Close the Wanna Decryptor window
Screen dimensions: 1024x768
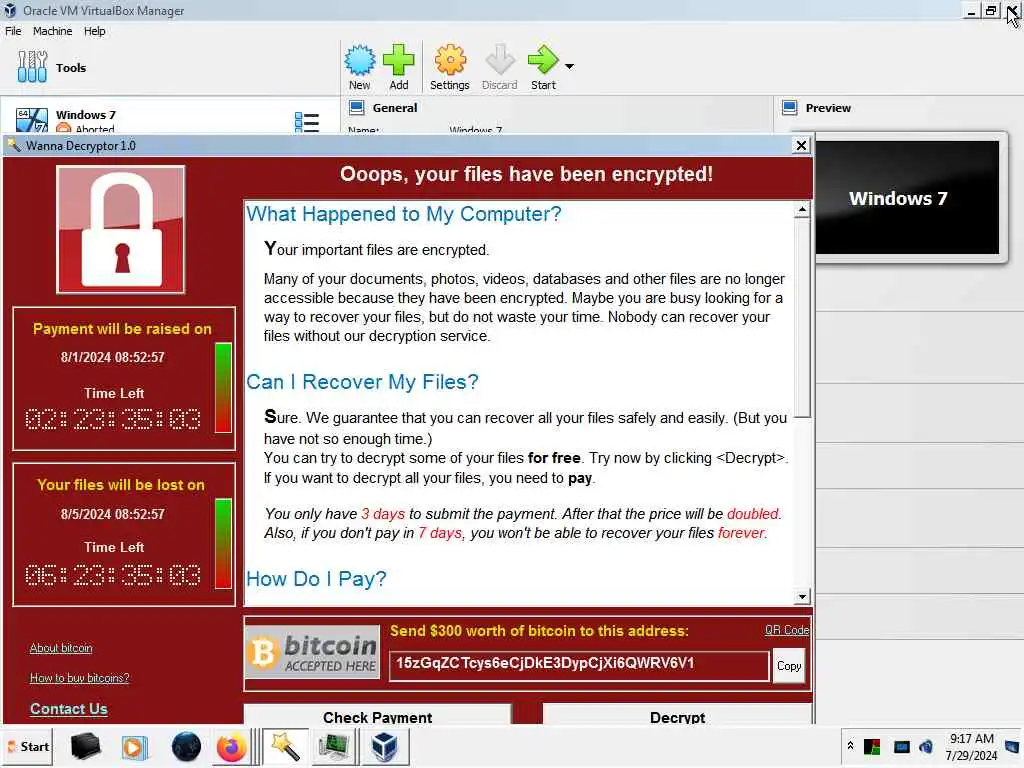pos(801,145)
